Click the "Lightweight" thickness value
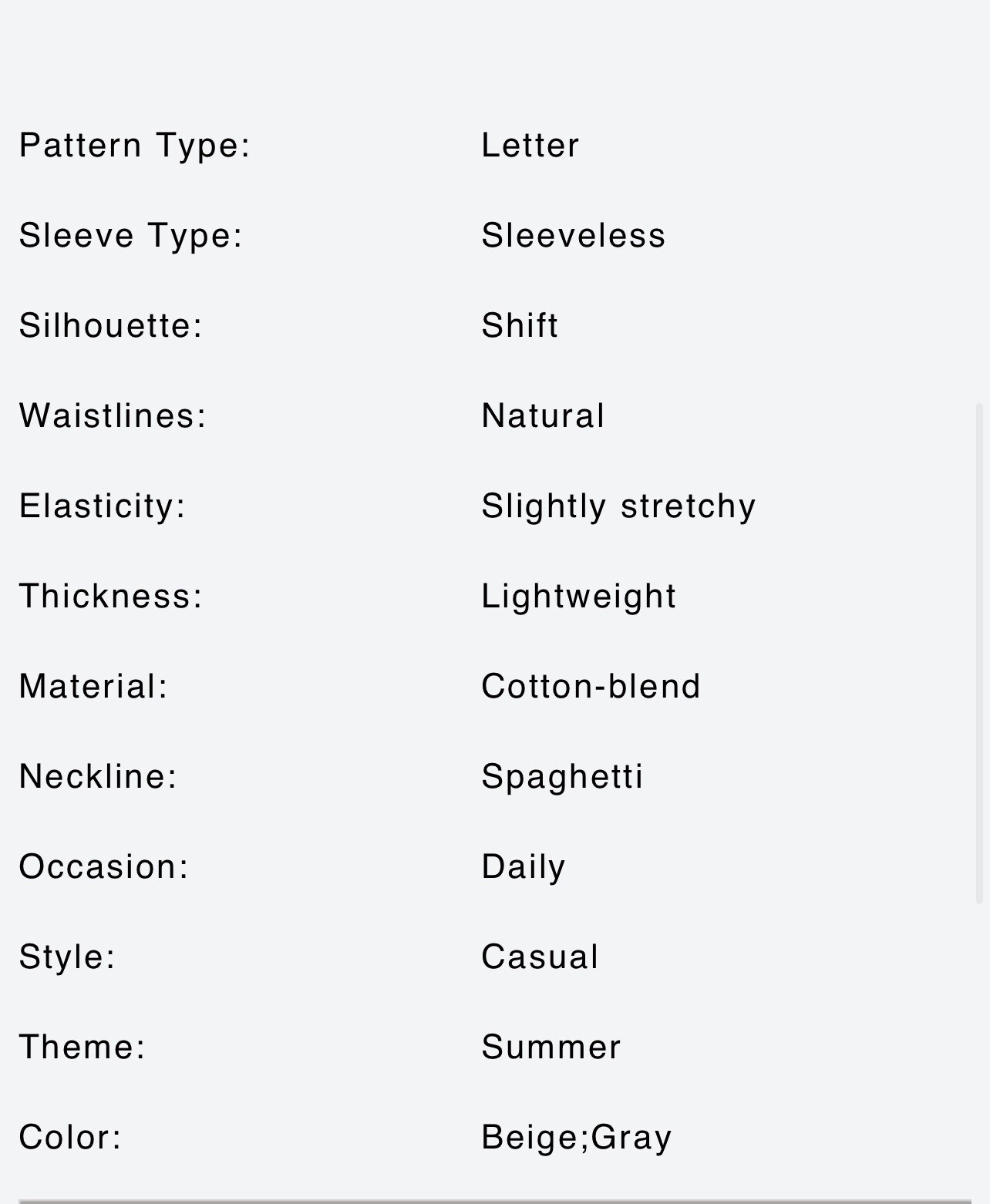This screenshot has width=990, height=1204. [x=579, y=597]
